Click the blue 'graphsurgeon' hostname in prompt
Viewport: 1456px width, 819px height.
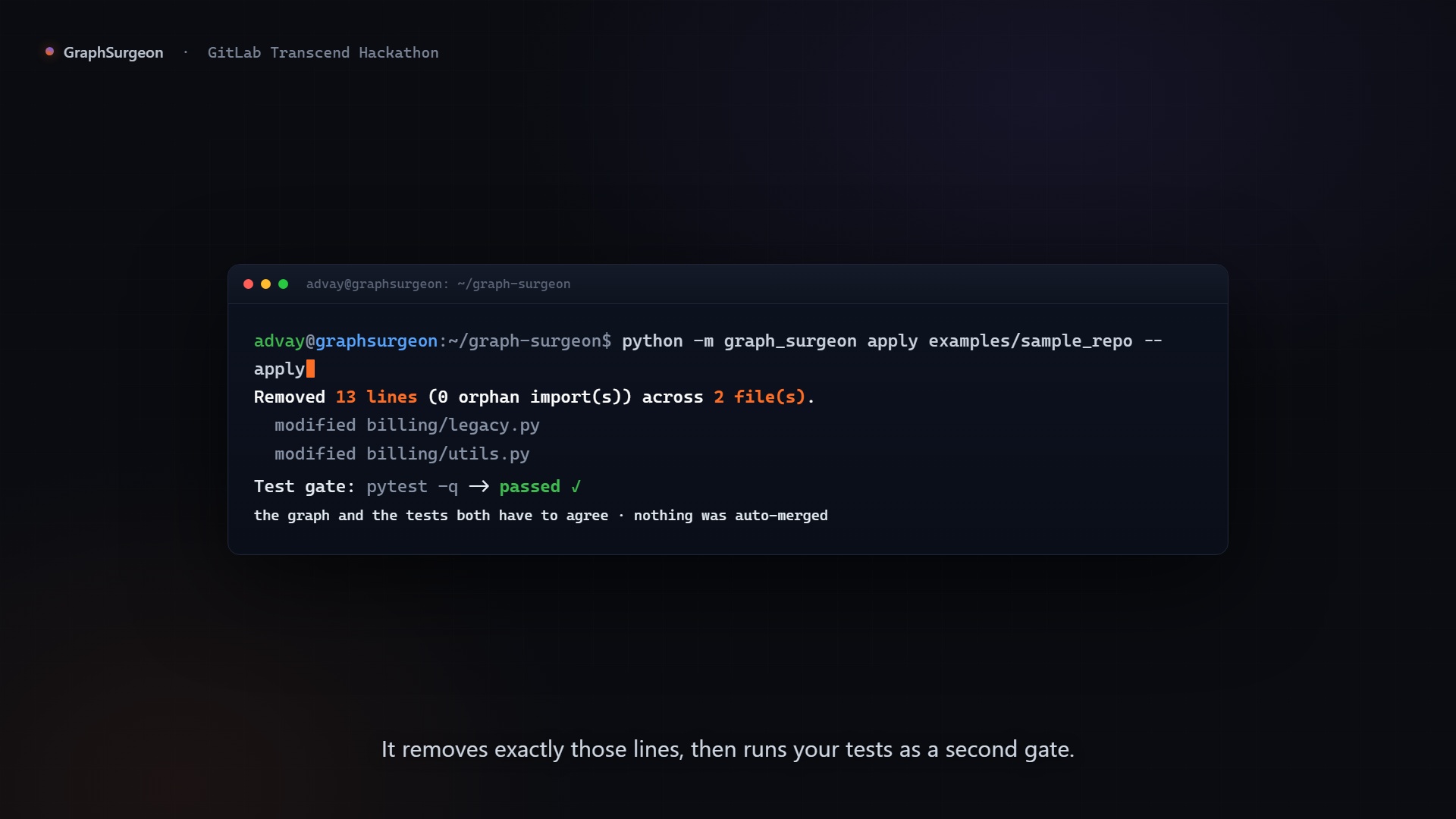(376, 340)
